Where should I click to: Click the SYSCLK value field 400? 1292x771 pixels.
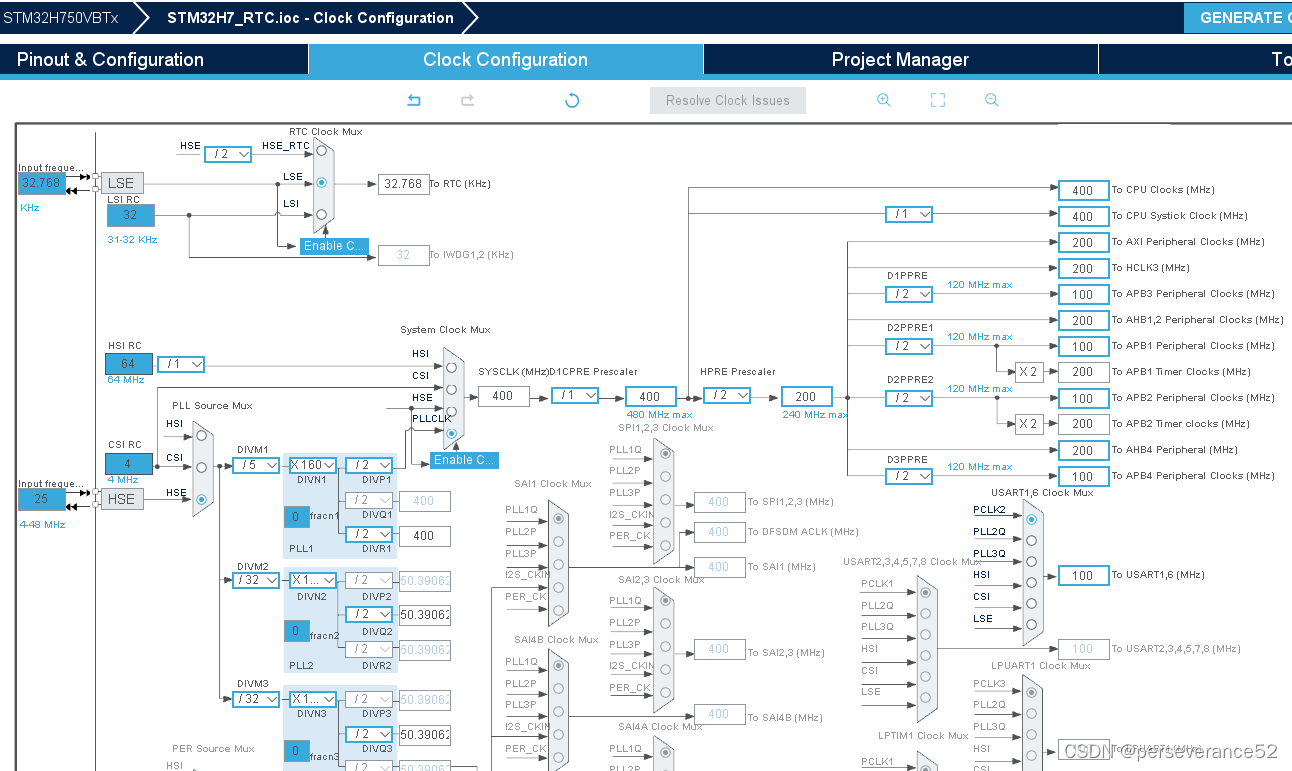[x=503, y=396]
